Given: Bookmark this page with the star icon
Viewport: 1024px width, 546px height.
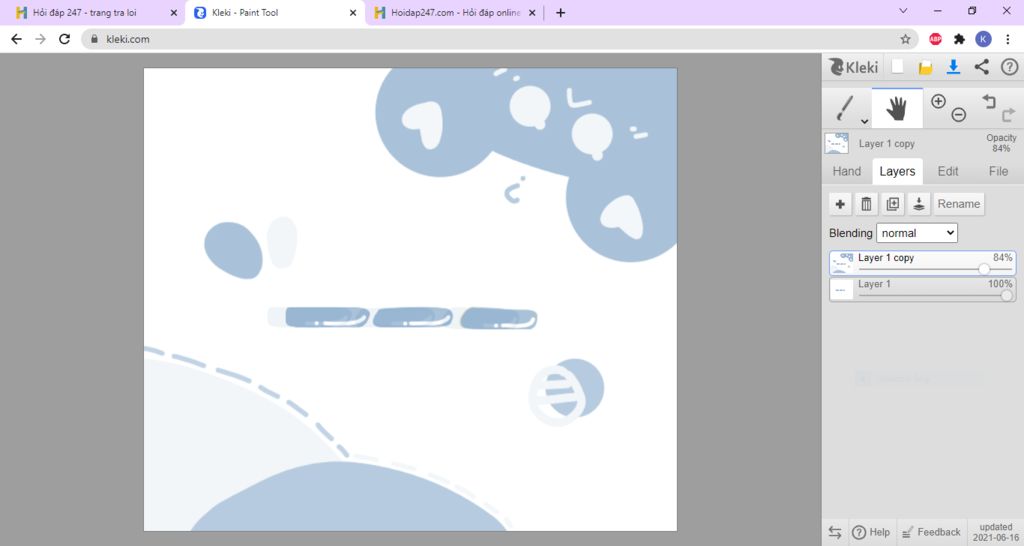Looking at the screenshot, I should tap(905, 39).
